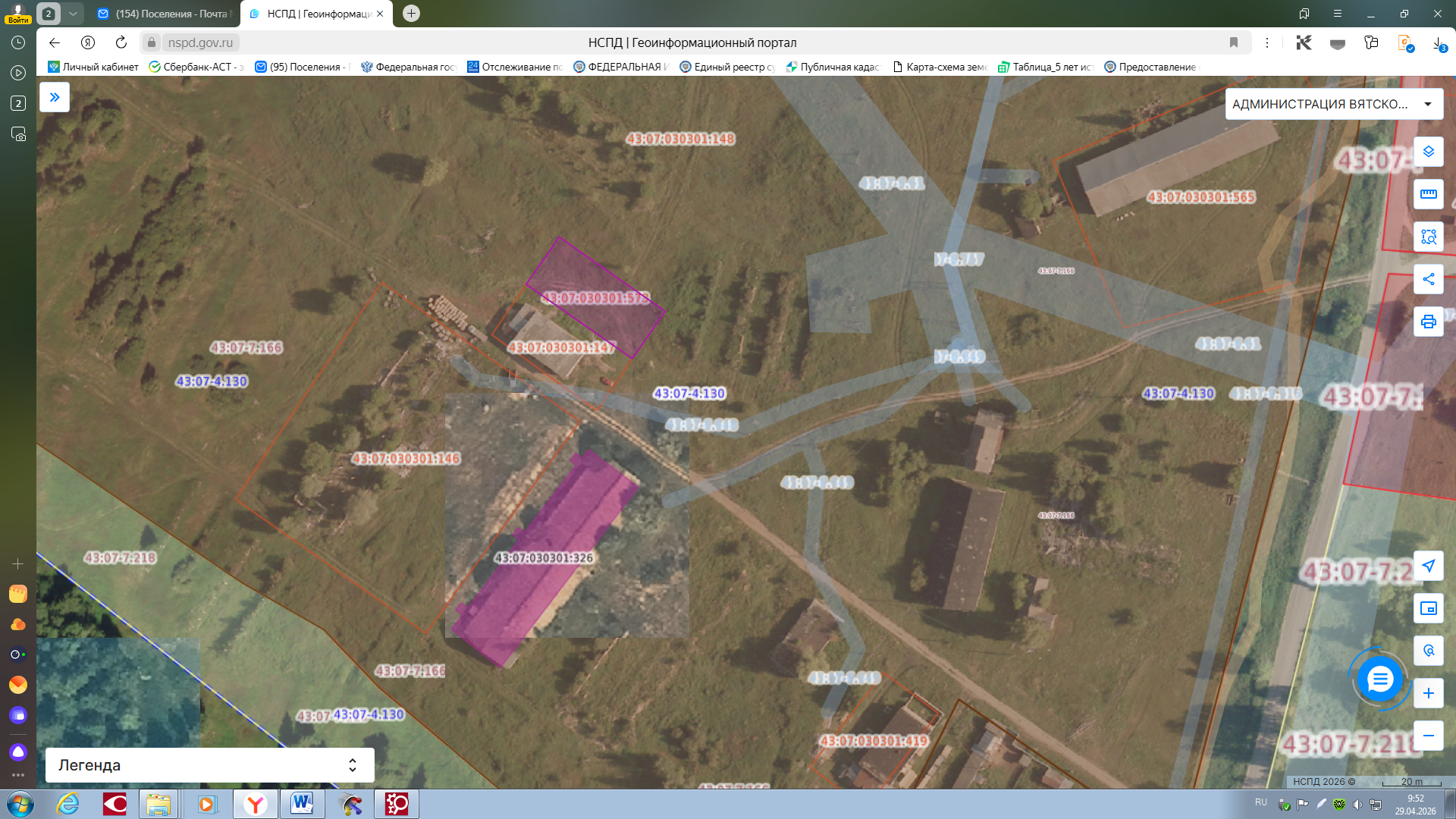Open the Личный кабинет bookmark
Image resolution: width=1456 pixels, height=819 pixels.
pos(93,67)
